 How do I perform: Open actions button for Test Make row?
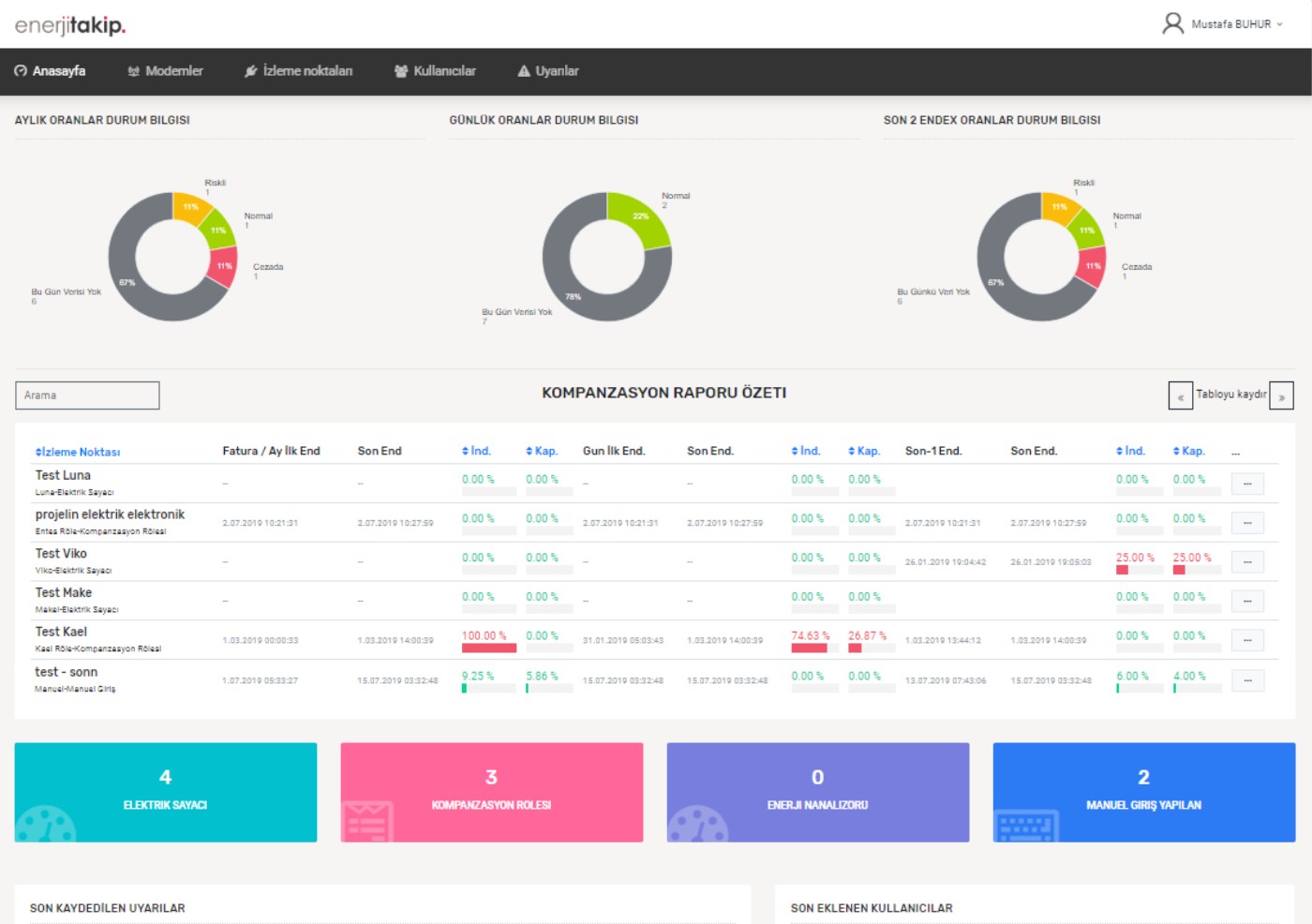click(1247, 601)
